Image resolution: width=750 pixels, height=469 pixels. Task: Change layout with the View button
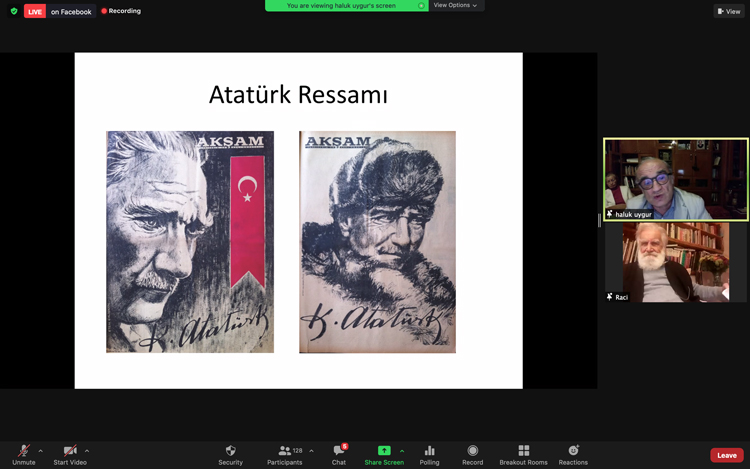pyautogui.click(x=729, y=11)
